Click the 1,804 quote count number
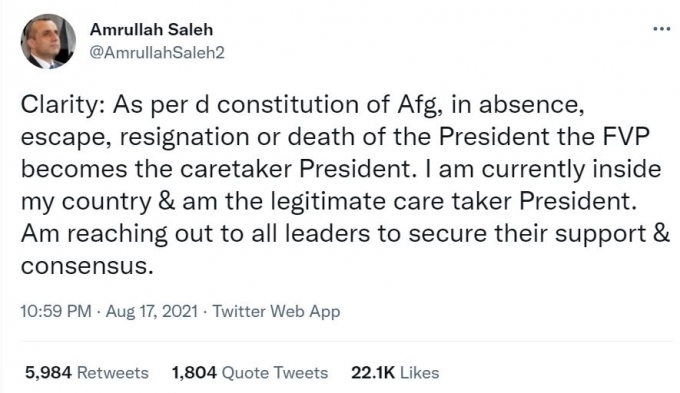Screen dimensions: 680x393 (194, 373)
